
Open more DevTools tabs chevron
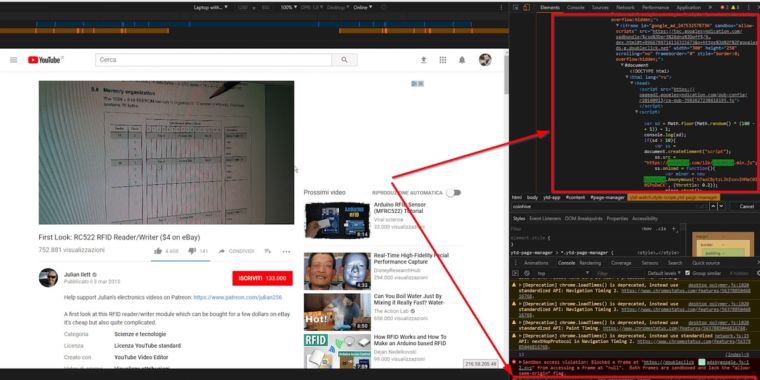tap(711, 8)
